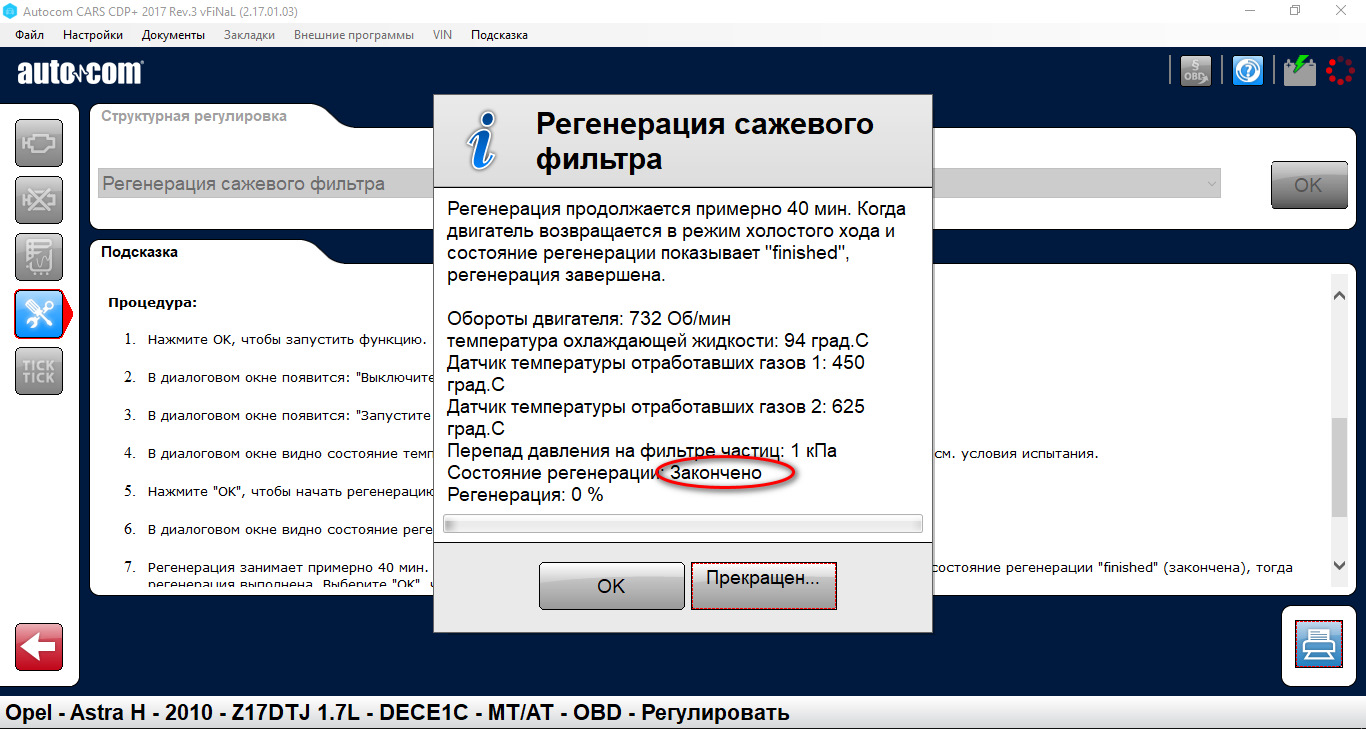Viewport: 1366px width, 729px height.
Task: Confirm the dialog with OK
Action: pyautogui.click(x=611, y=586)
